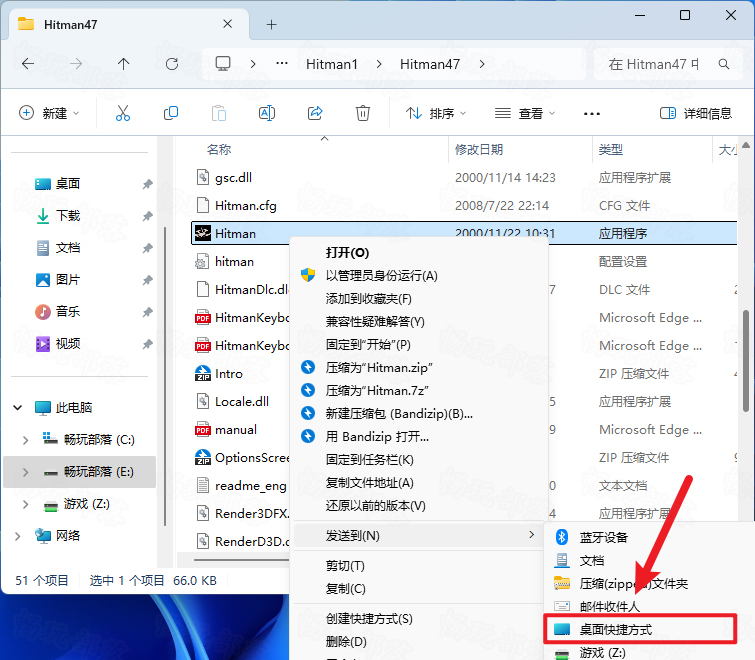Expand 游戏 (Z:) drive in sidebar

(26, 505)
